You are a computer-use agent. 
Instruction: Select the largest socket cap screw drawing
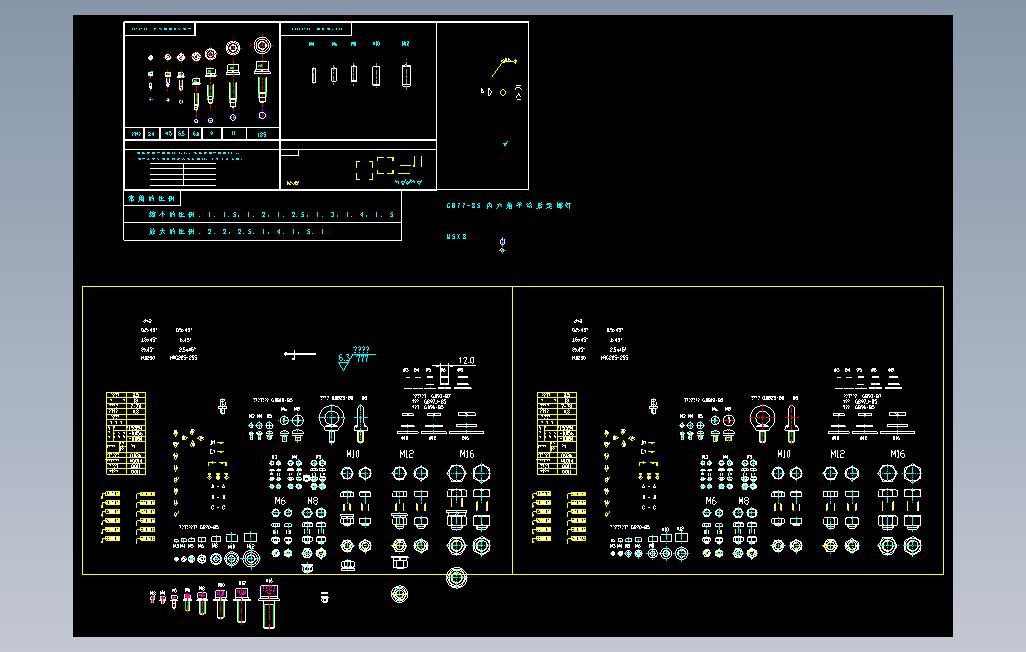(x=262, y=79)
